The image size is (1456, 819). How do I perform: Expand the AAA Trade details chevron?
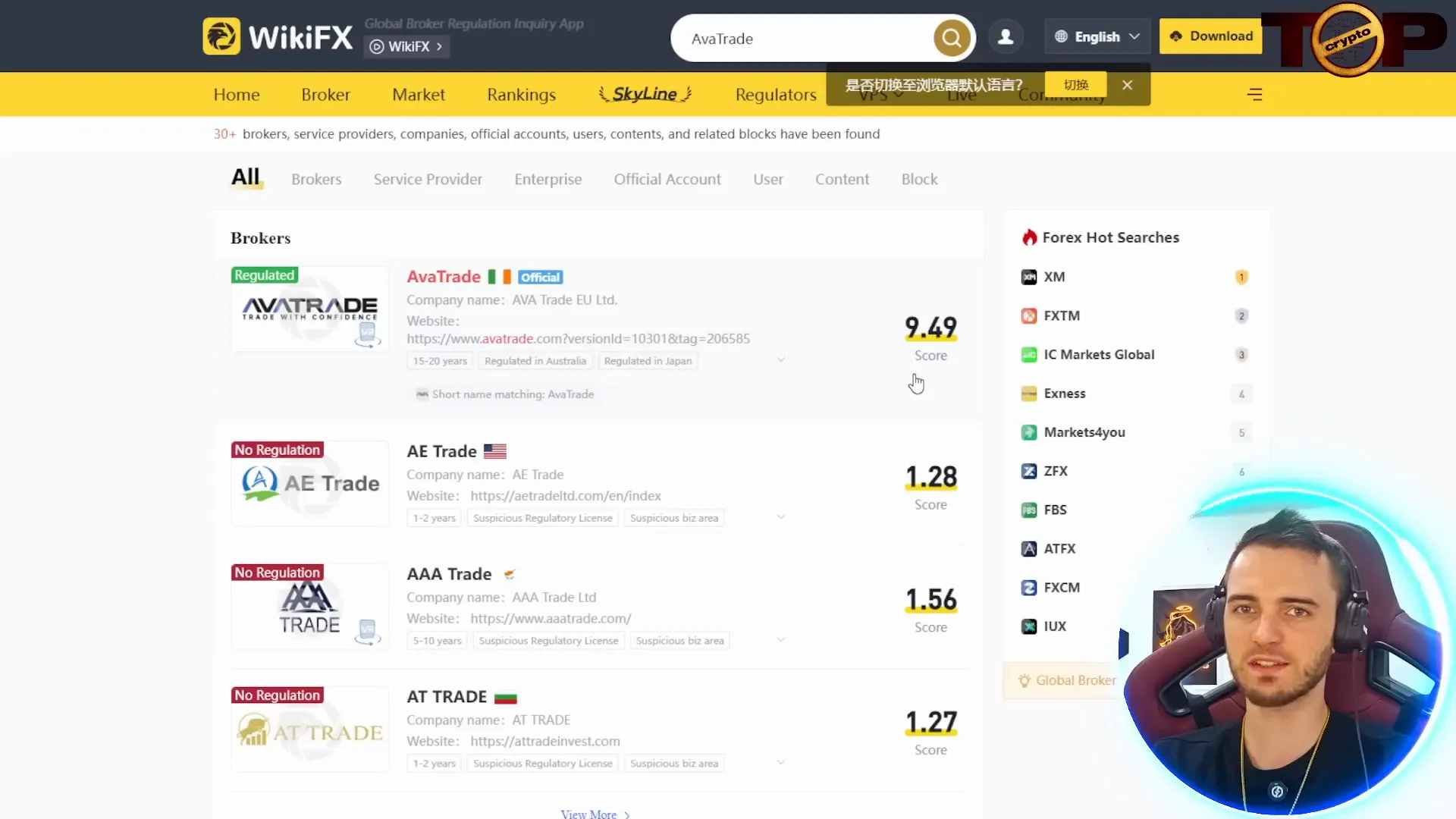coord(780,640)
